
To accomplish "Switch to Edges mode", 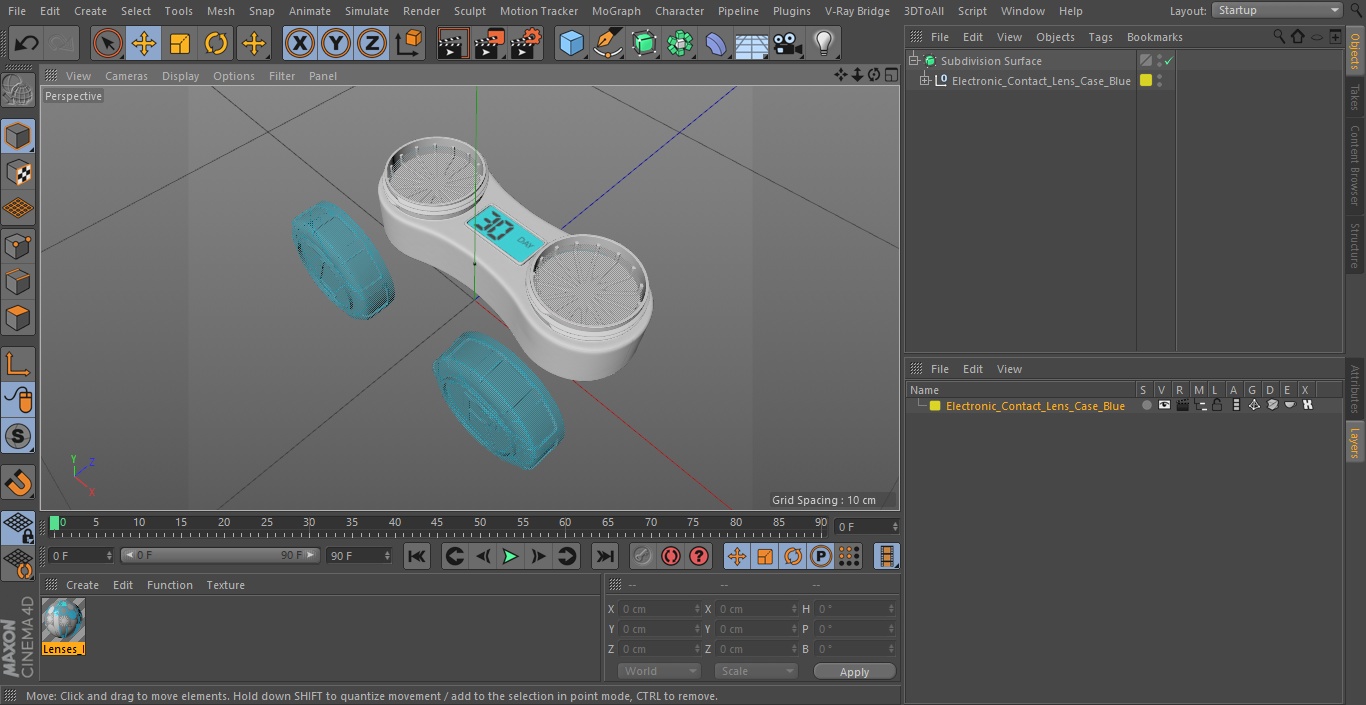I will point(18,281).
